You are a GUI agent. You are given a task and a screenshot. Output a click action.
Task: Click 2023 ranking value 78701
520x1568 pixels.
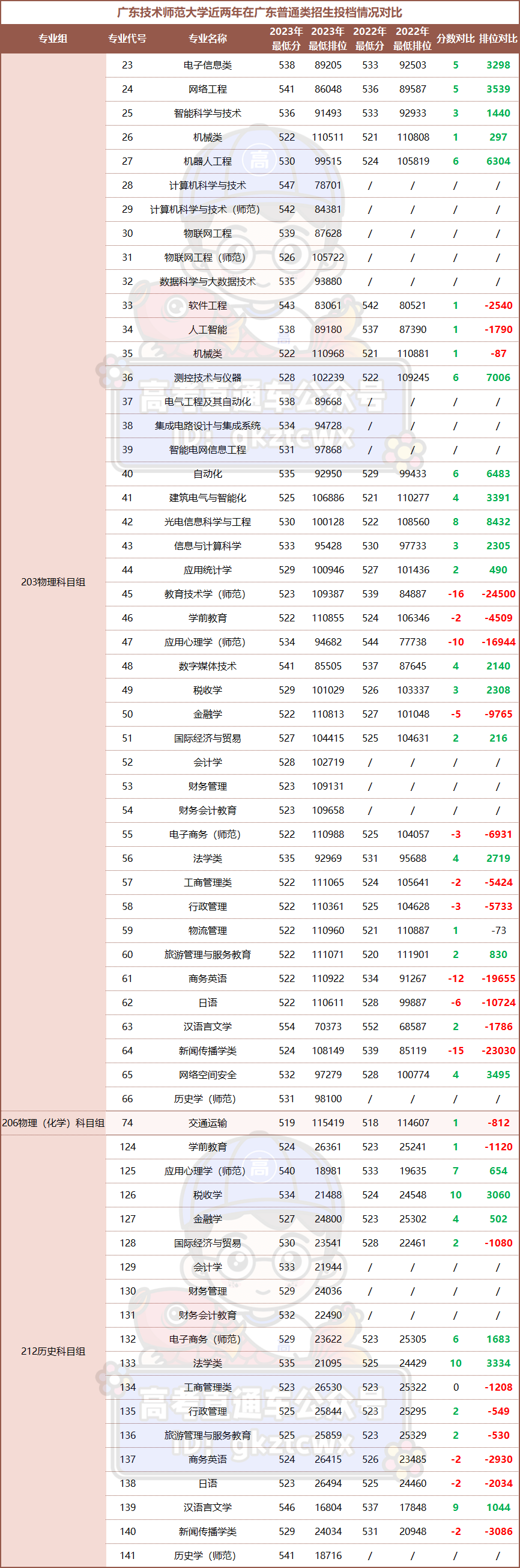pos(328,185)
